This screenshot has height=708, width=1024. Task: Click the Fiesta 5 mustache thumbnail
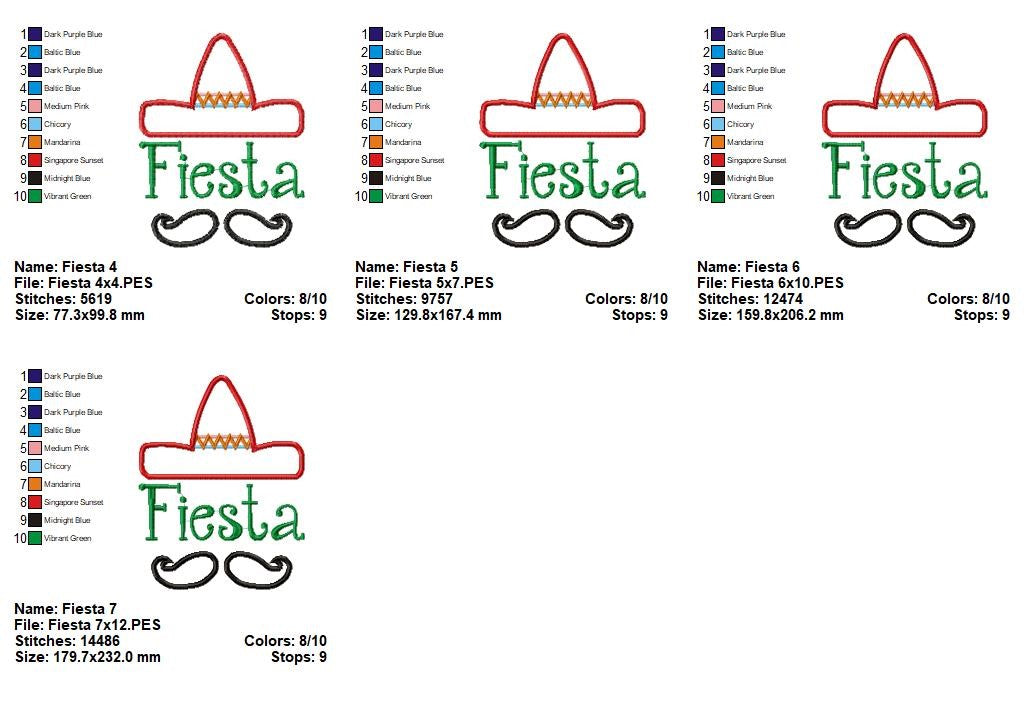coord(565,225)
